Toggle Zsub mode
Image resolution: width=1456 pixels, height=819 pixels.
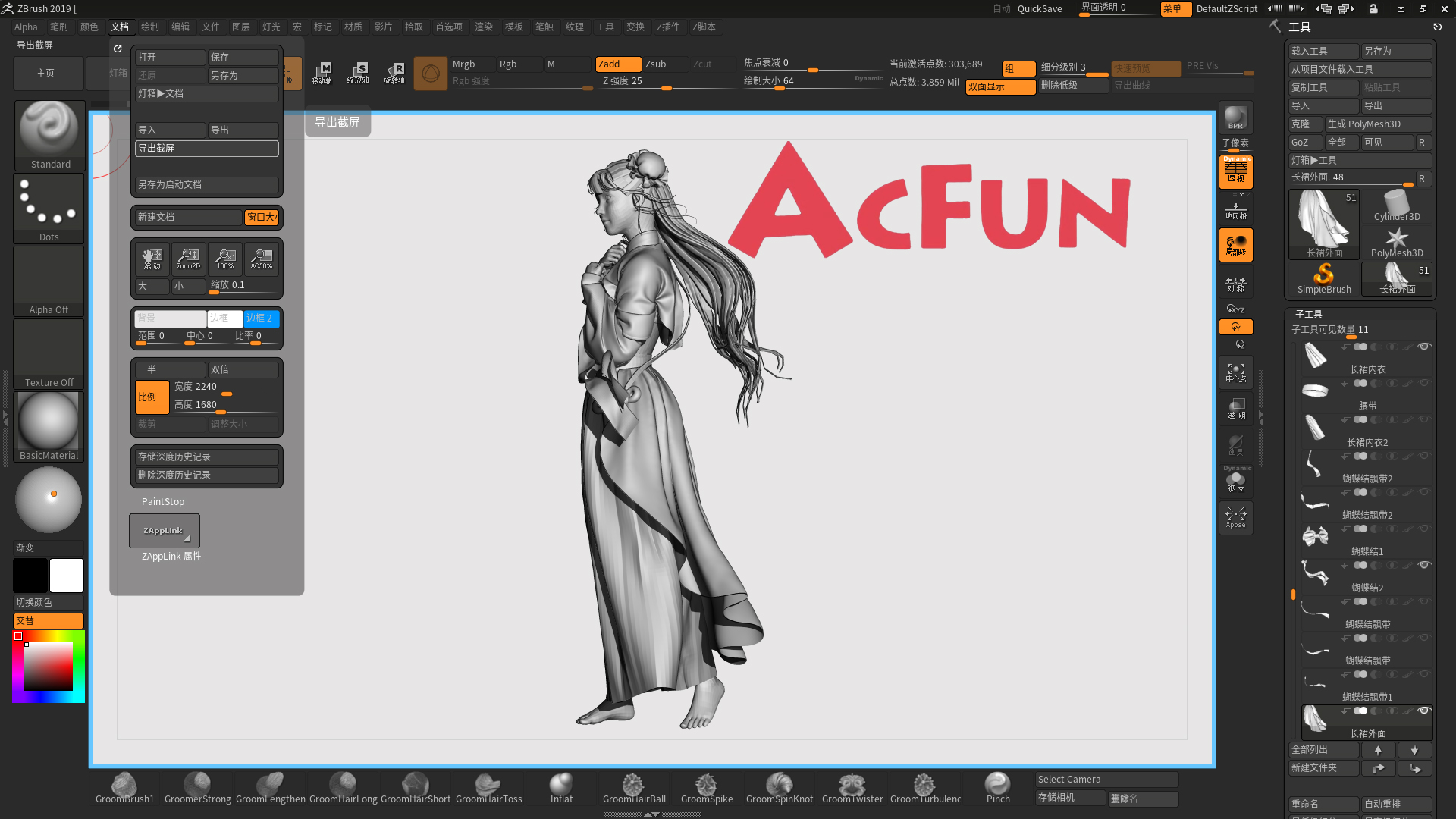pos(665,64)
